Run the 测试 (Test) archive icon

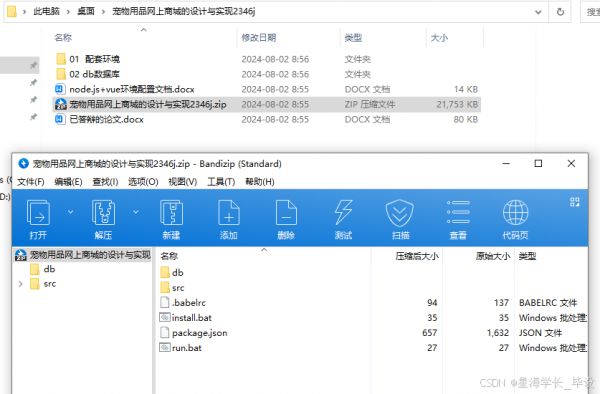coord(343,213)
